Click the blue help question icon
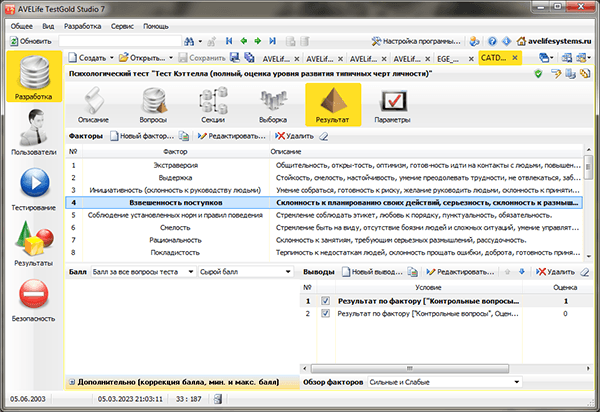The height and width of the screenshot is (412, 600). [492, 41]
